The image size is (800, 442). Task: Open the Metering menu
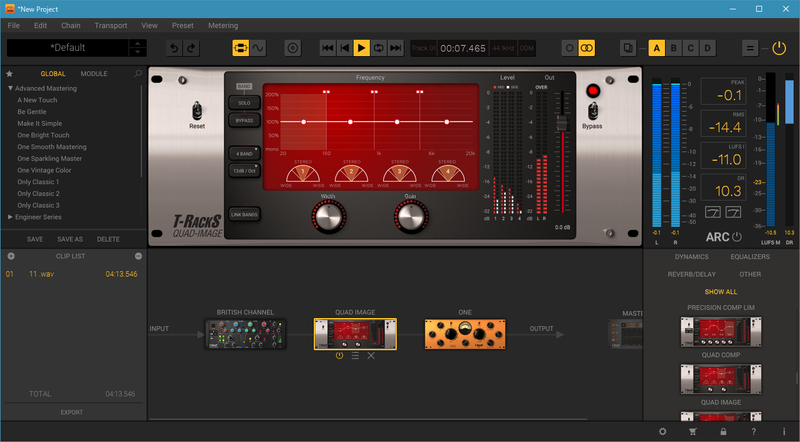point(223,26)
